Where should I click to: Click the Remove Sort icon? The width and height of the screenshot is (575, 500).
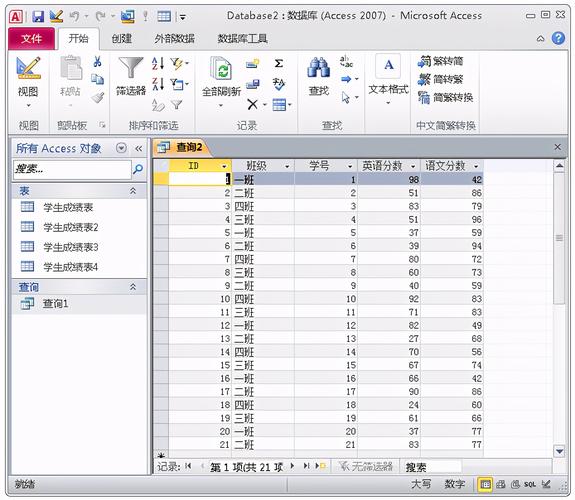pyautogui.click(x=158, y=105)
